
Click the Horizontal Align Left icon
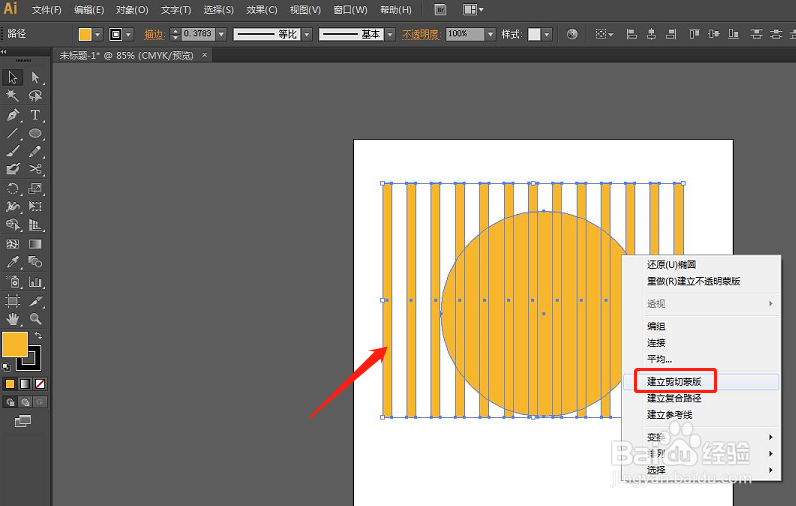click(x=632, y=34)
